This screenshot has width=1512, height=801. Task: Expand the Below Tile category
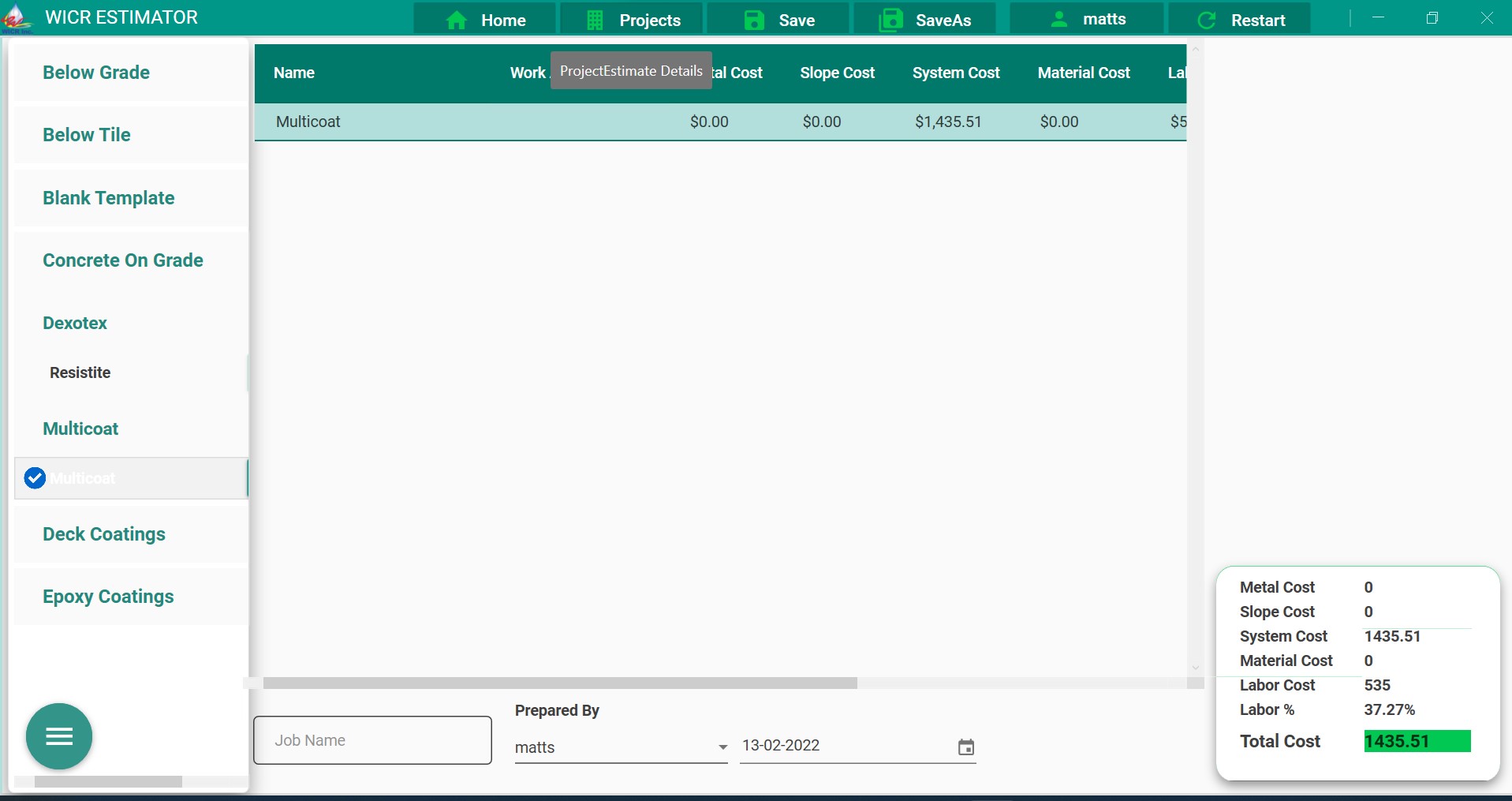(x=131, y=135)
